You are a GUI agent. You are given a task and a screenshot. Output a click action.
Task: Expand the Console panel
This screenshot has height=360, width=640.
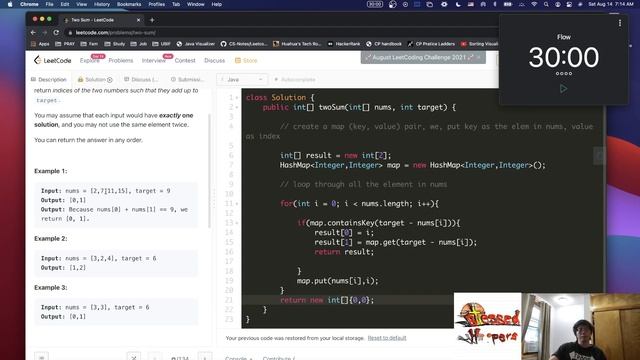239,358
